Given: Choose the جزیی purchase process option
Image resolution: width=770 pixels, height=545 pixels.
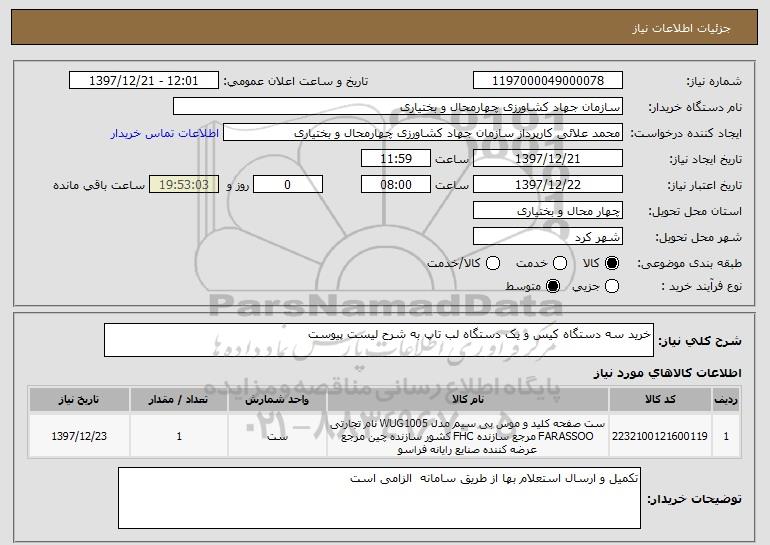Looking at the screenshot, I should coord(611,286).
